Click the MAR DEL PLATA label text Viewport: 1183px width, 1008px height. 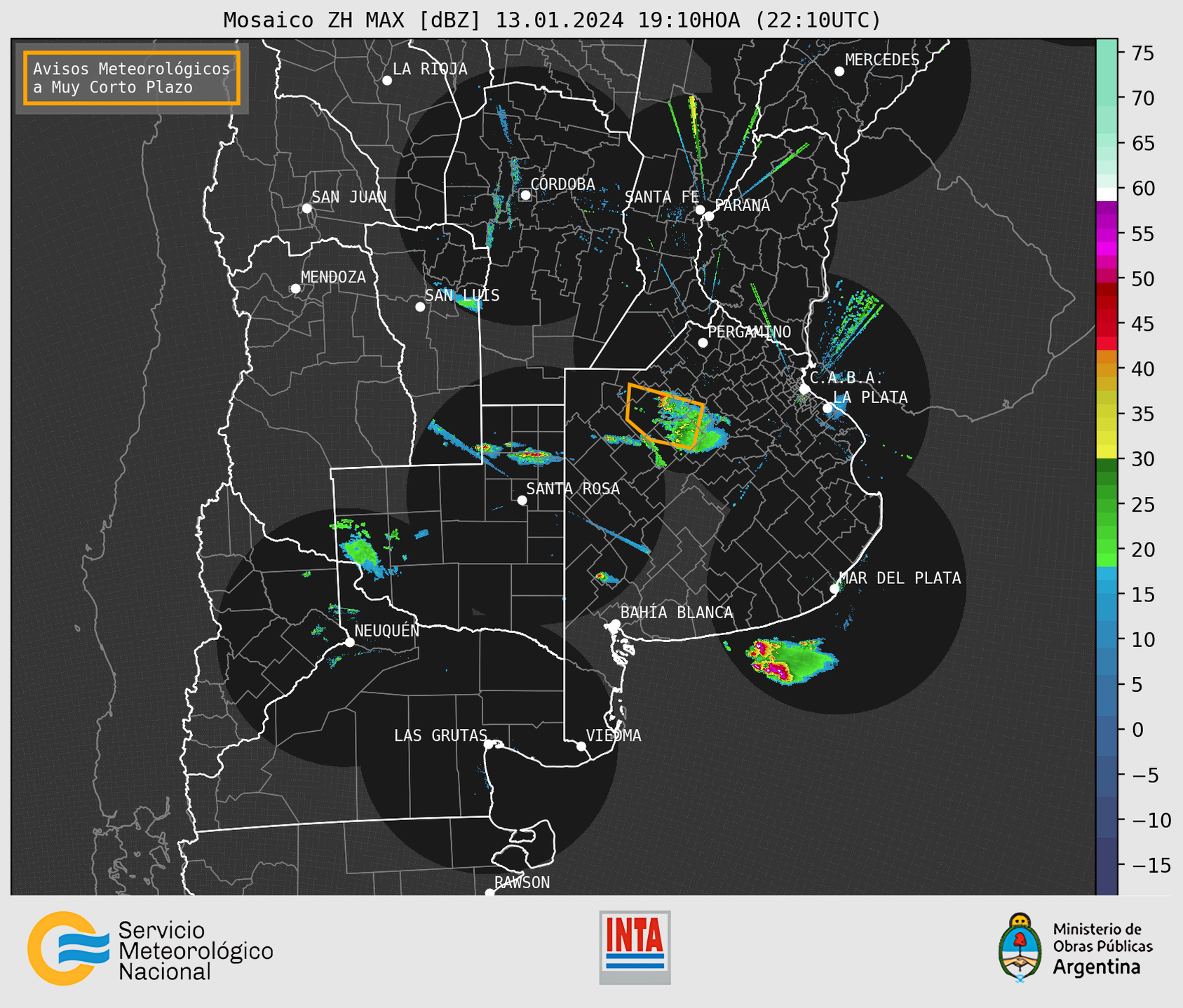(900, 578)
